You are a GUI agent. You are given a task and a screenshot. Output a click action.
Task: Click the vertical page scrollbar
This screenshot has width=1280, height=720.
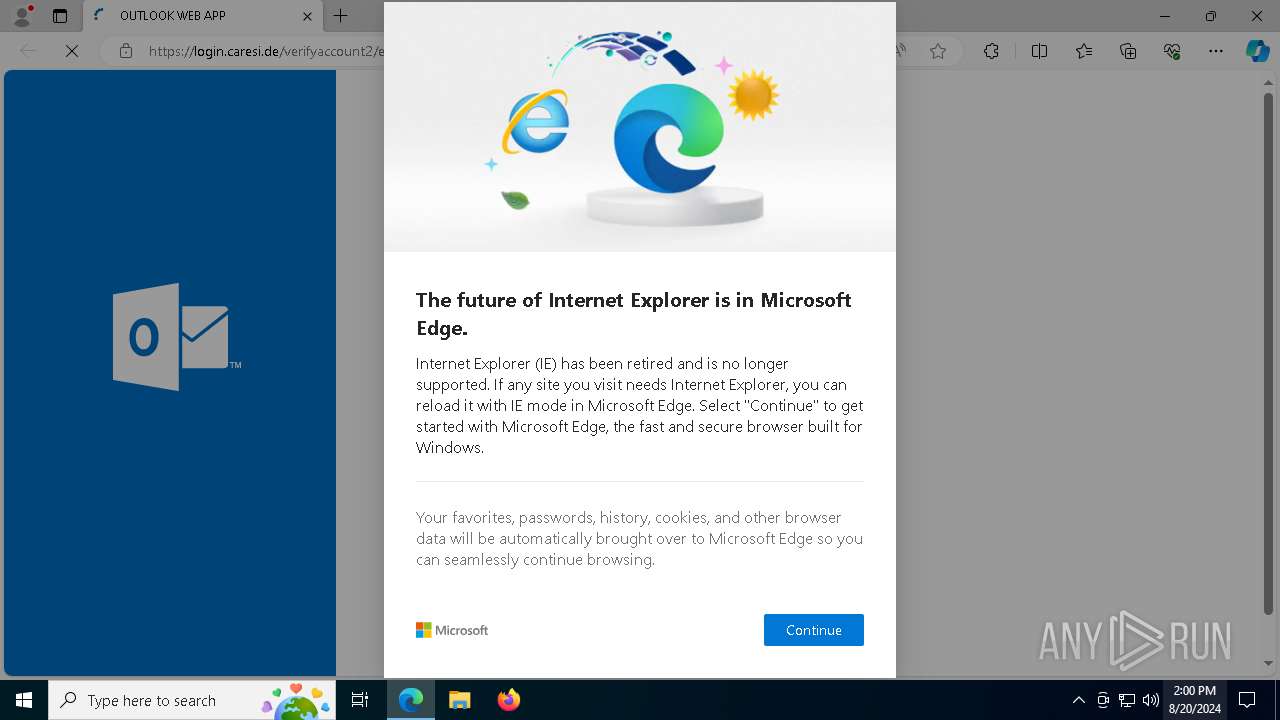1269,348
